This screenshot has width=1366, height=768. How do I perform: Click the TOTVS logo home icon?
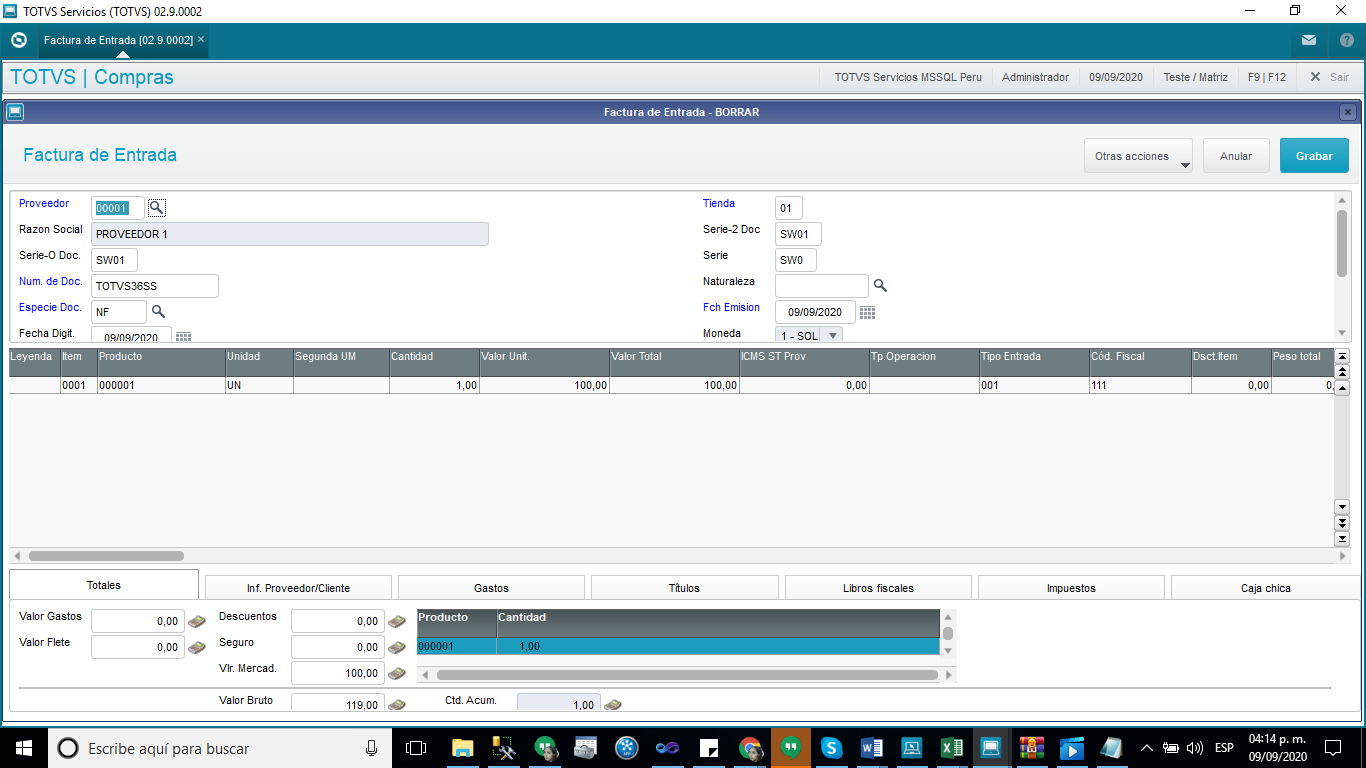point(18,41)
